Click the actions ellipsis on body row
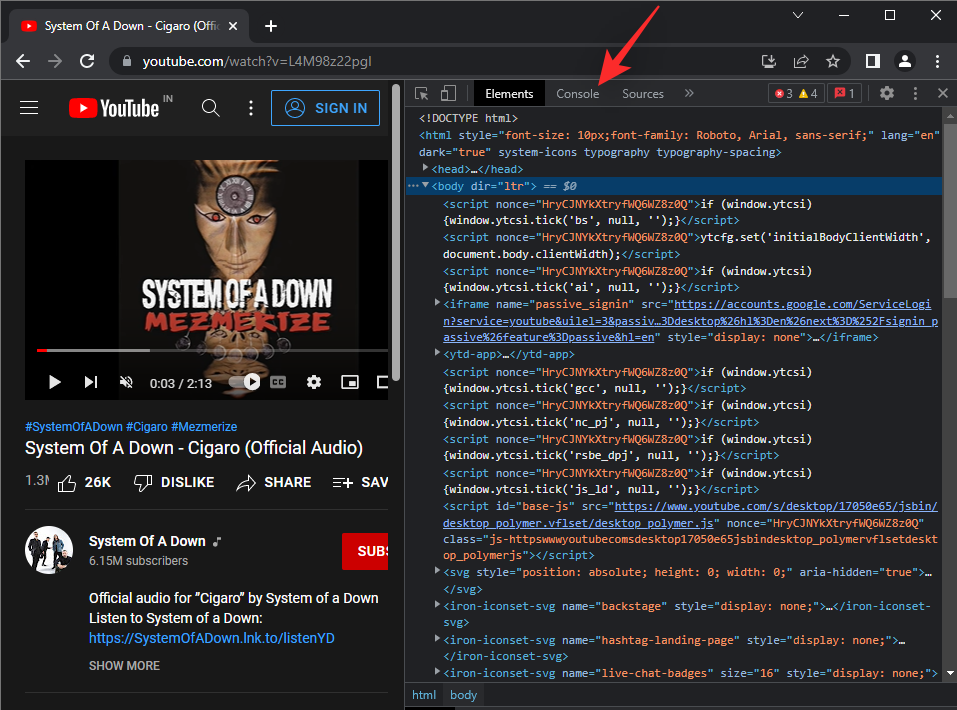The height and width of the screenshot is (710, 957). (413, 186)
